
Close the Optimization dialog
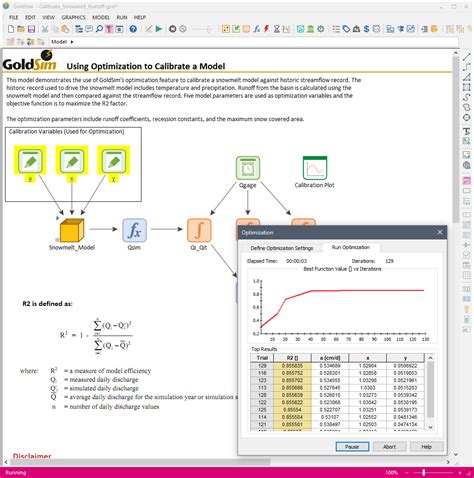point(440,232)
